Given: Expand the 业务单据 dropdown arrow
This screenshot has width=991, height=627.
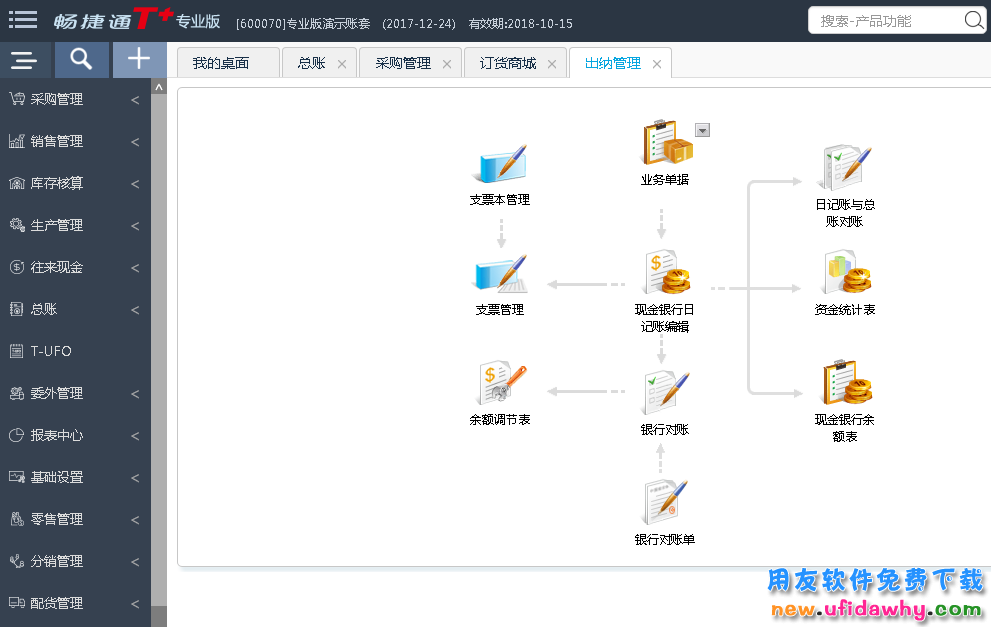Looking at the screenshot, I should [702, 130].
